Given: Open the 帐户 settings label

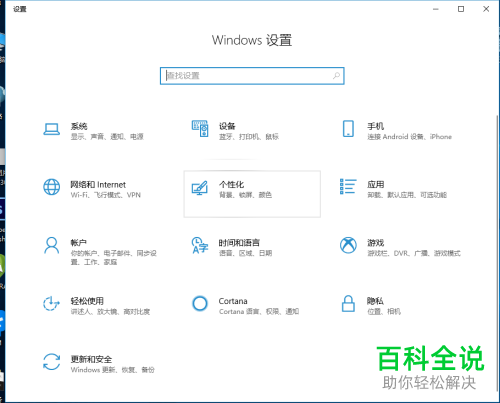Looking at the screenshot, I should pyautogui.click(x=79, y=243).
